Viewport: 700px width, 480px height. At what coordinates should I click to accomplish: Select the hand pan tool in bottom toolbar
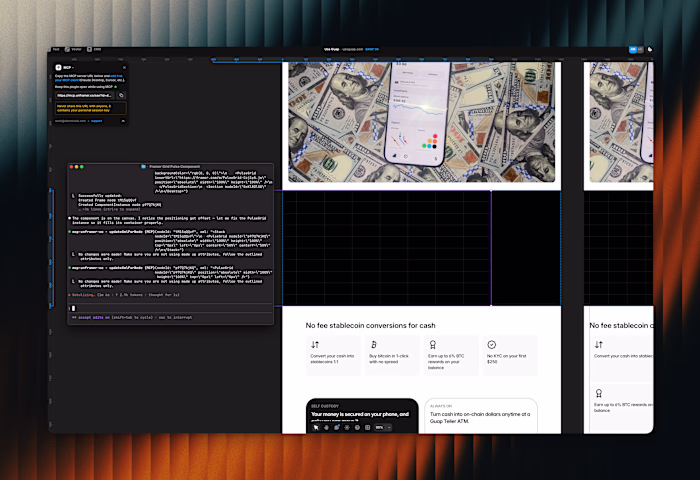[326, 427]
